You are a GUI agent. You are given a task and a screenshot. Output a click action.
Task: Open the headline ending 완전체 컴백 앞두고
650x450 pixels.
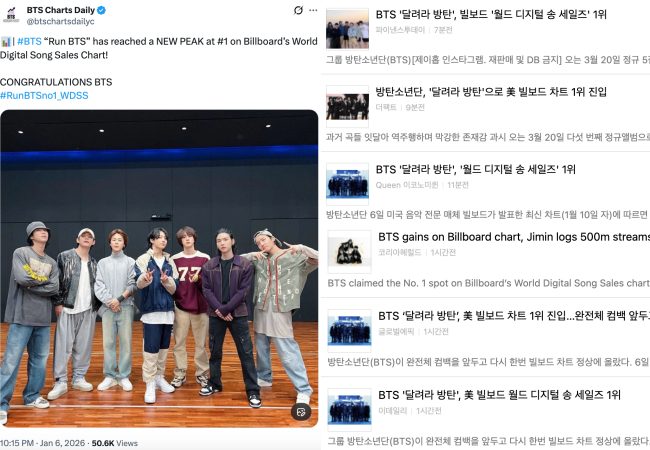coord(514,316)
